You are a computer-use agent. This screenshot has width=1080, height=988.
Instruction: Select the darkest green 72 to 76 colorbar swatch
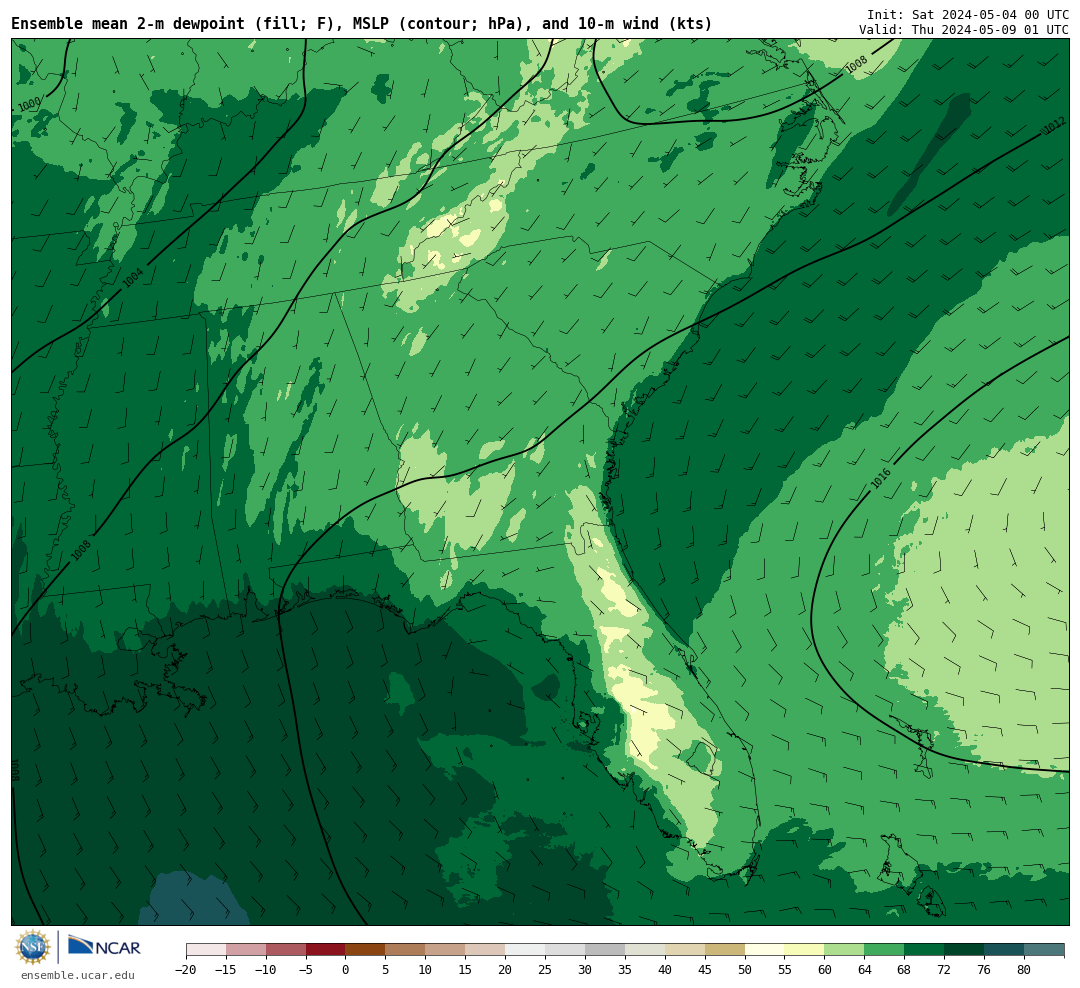pos(964,950)
